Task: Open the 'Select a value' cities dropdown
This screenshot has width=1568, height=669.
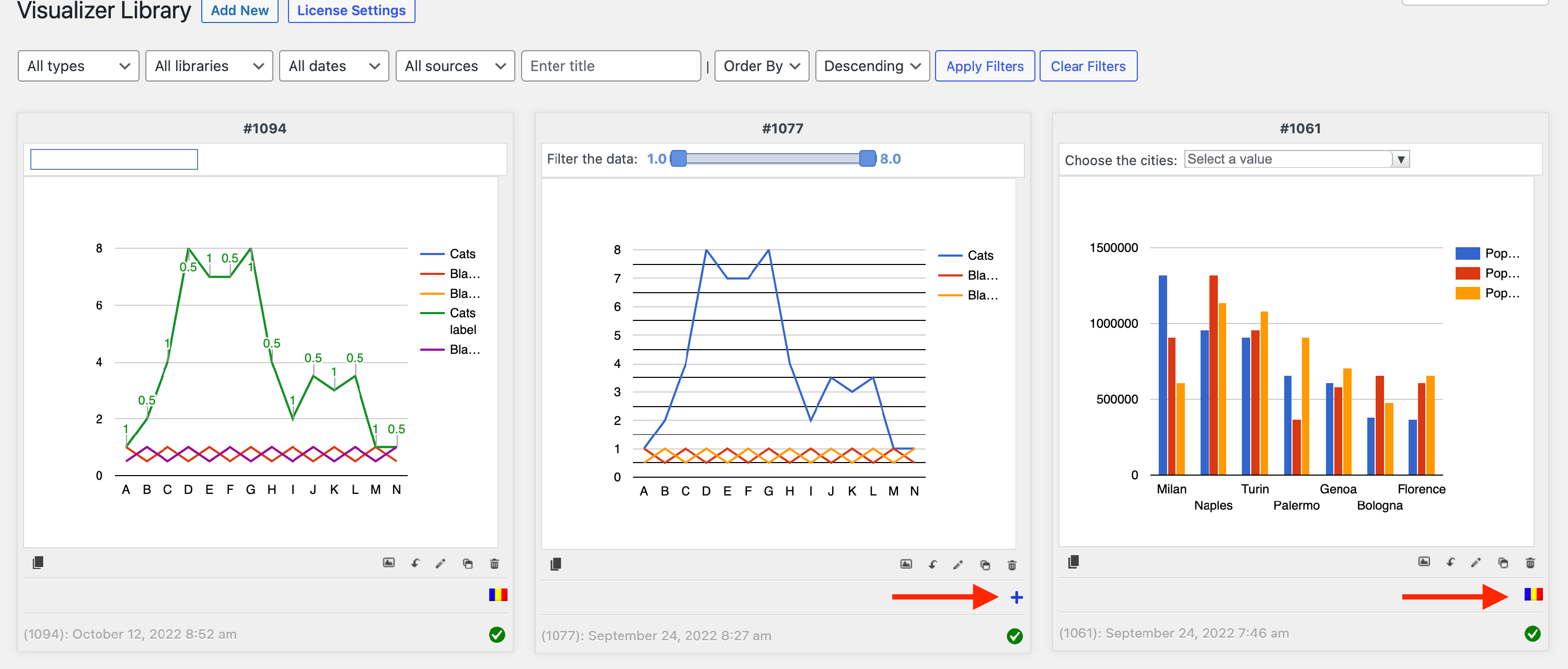Action: [1297, 159]
